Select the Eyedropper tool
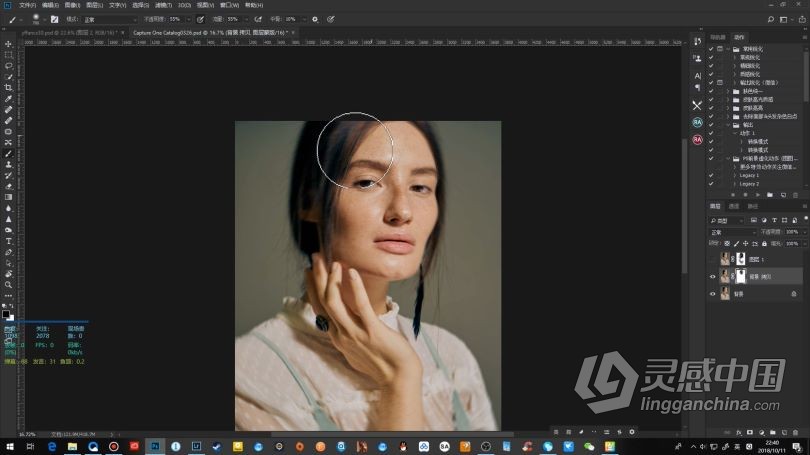The height and width of the screenshot is (455, 810). 9,99
